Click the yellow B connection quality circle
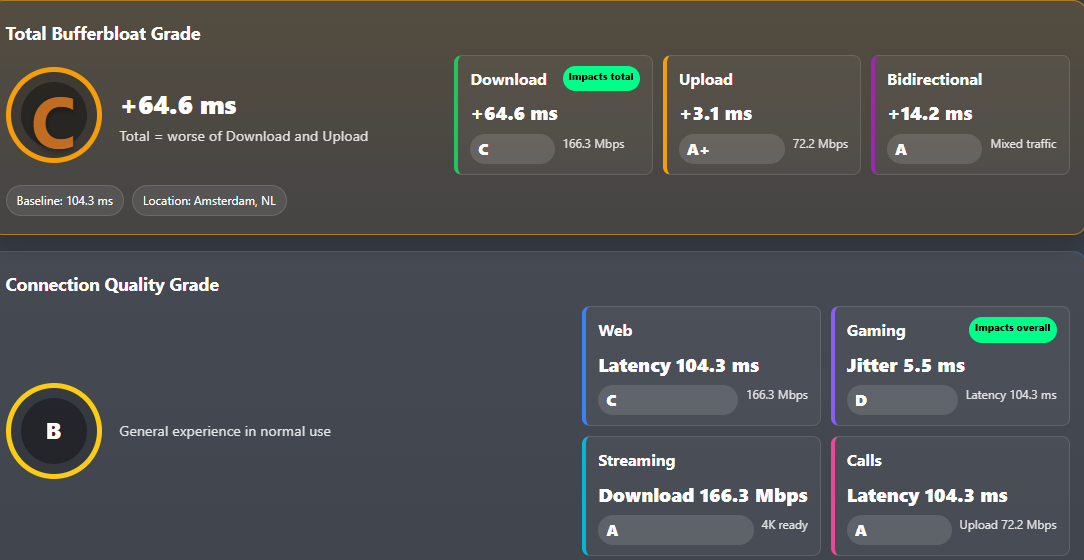This screenshot has width=1084, height=560. pyautogui.click(x=54, y=431)
